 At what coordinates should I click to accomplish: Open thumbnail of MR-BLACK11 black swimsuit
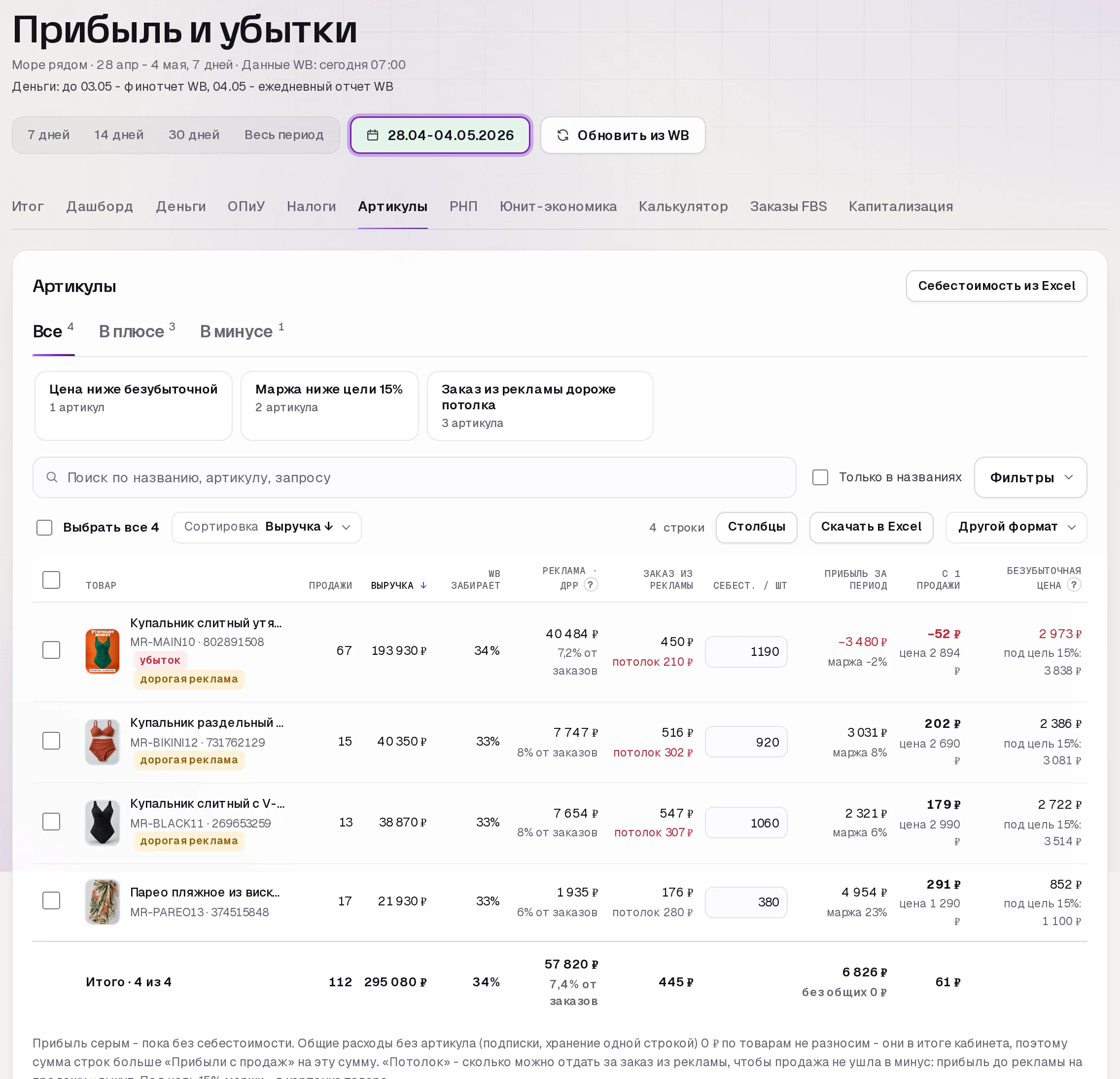coord(102,823)
